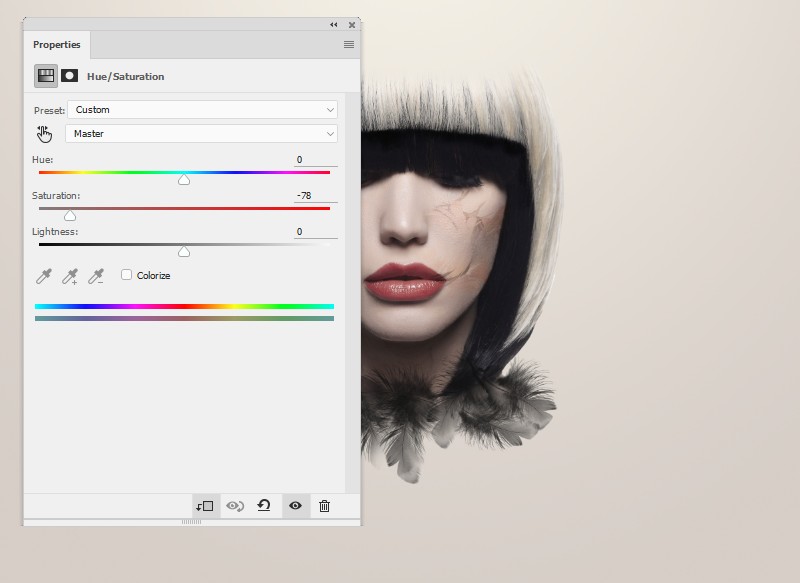Click the Lightness value field
The height and width of the screenshot is (583, 800).
click(314, 232)
